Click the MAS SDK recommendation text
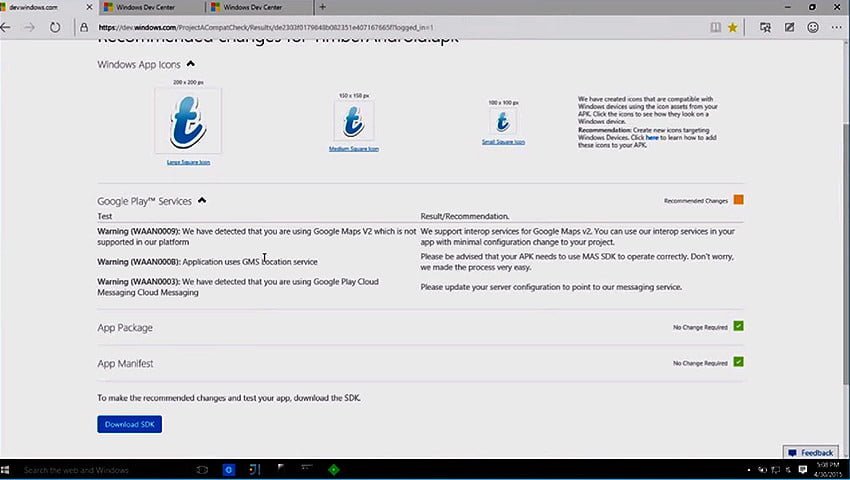This screenshot has width=850, height=480. click(x=577, y=262)
